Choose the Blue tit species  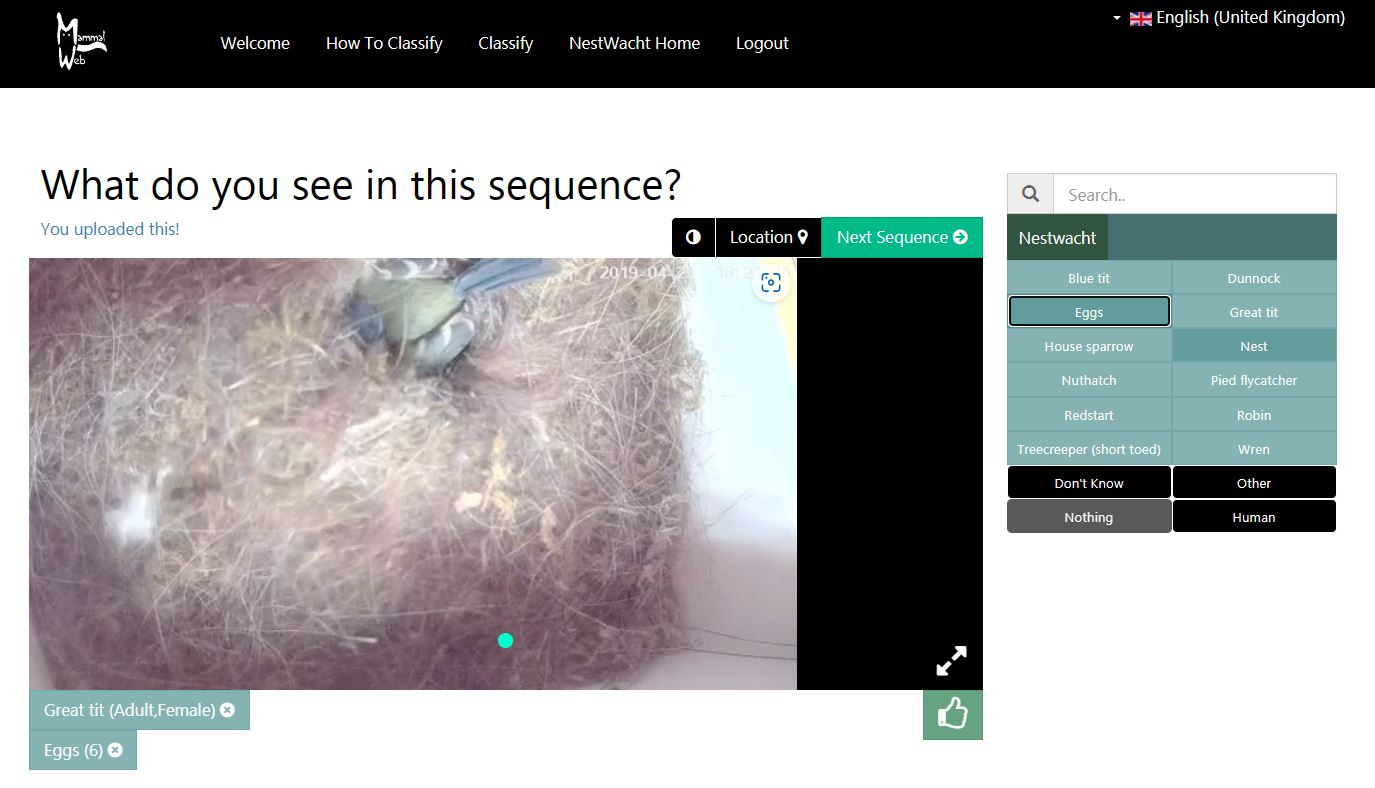pyautogui.click(x=1089, y=278)
